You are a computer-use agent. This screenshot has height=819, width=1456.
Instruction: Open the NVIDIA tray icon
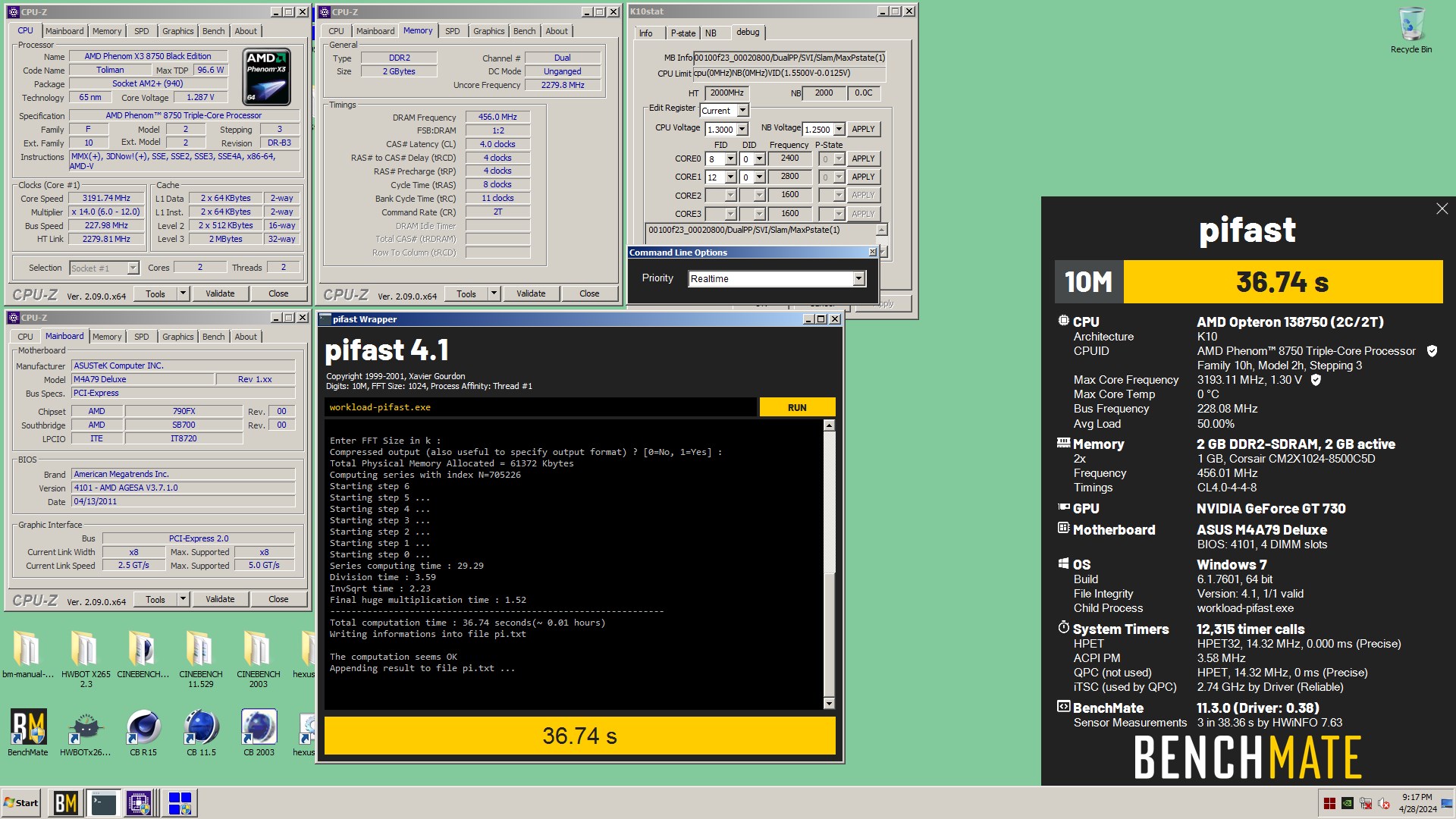click(x=1348, y=803)
